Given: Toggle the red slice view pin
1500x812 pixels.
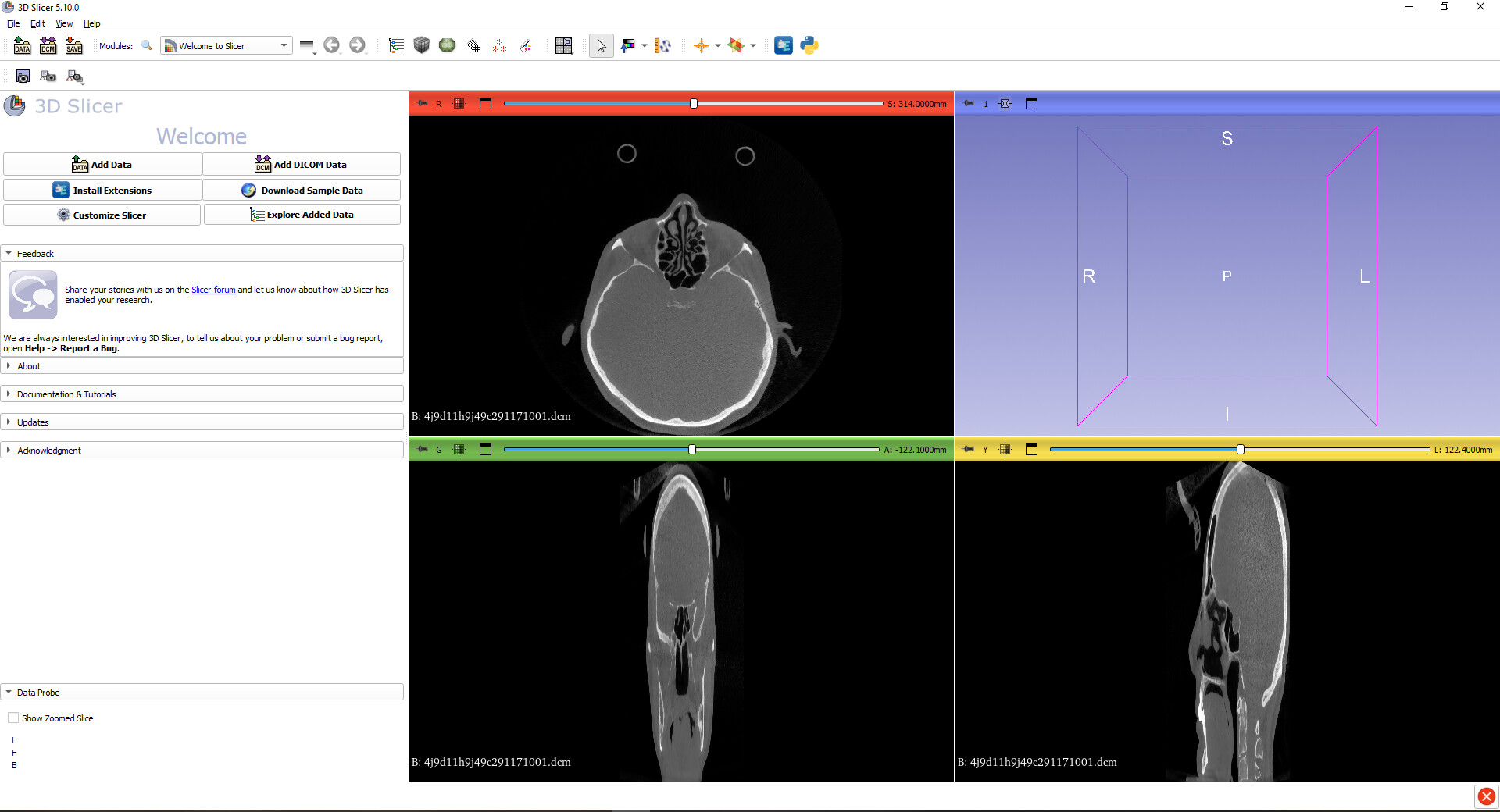Looking at the screenshot, I should click(x=423, y=103).
